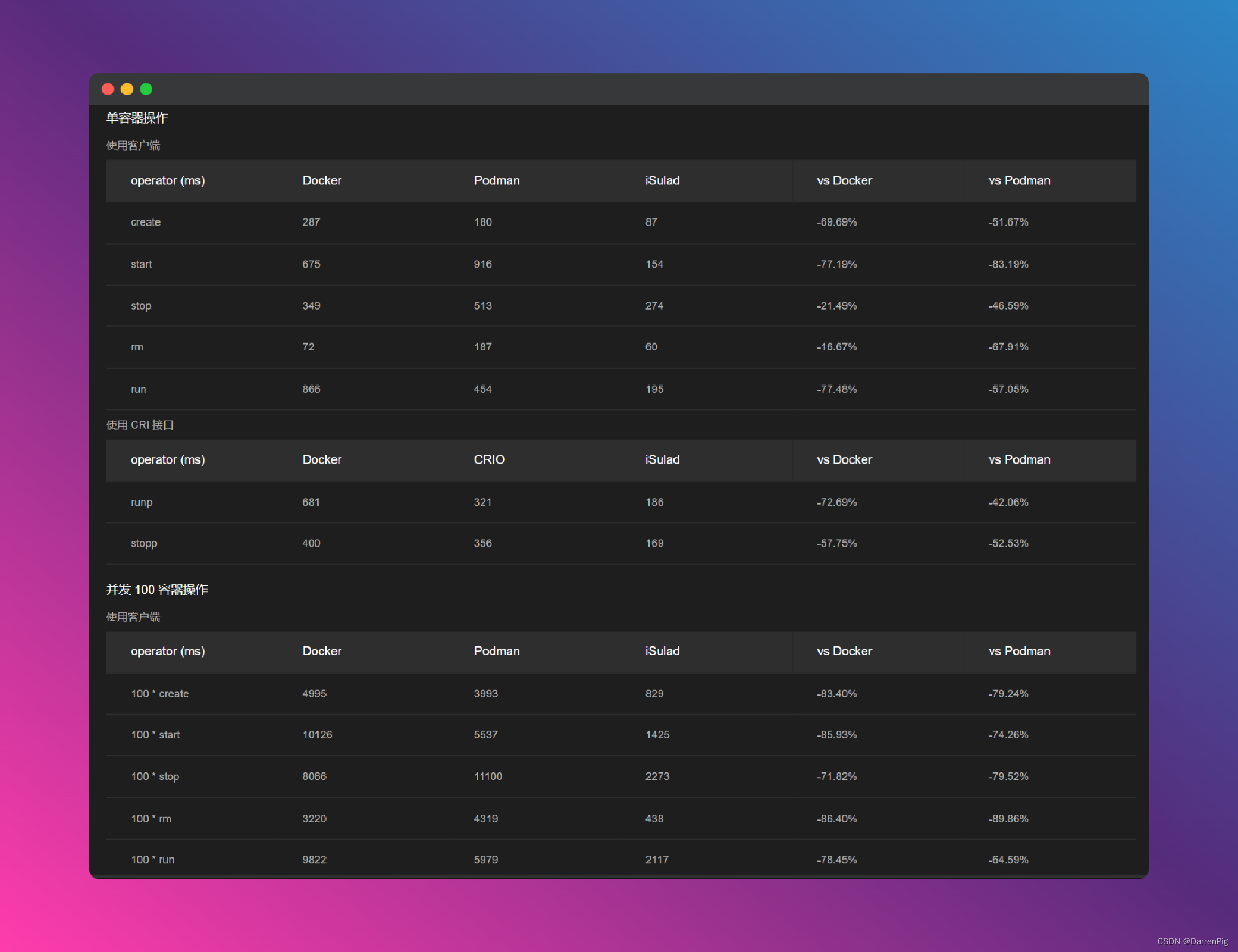Click the CRIO value 321
This screenshot has height=952, width=1238.
tap(482, 502)
